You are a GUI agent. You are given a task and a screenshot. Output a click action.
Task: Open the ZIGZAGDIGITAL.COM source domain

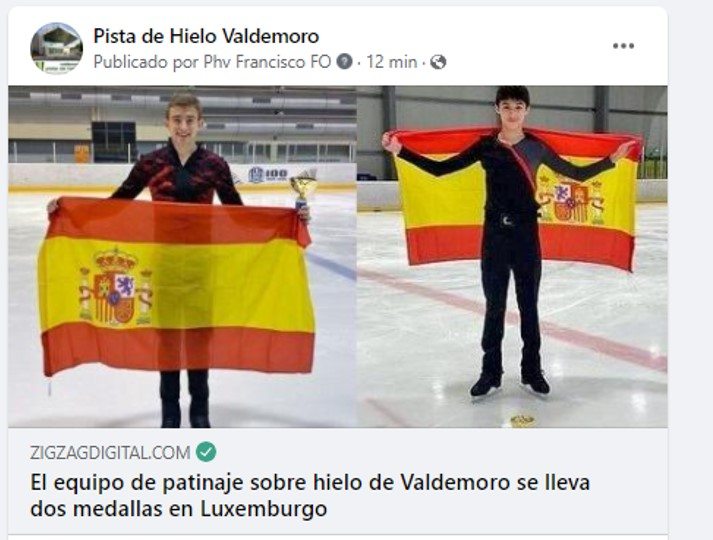pyautogui.click(x=110, y=453)
